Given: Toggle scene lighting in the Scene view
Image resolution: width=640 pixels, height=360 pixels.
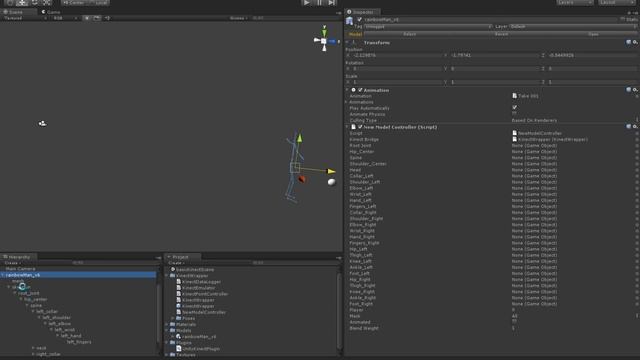Looking at the screenshot, I should [x=87, y=18].
